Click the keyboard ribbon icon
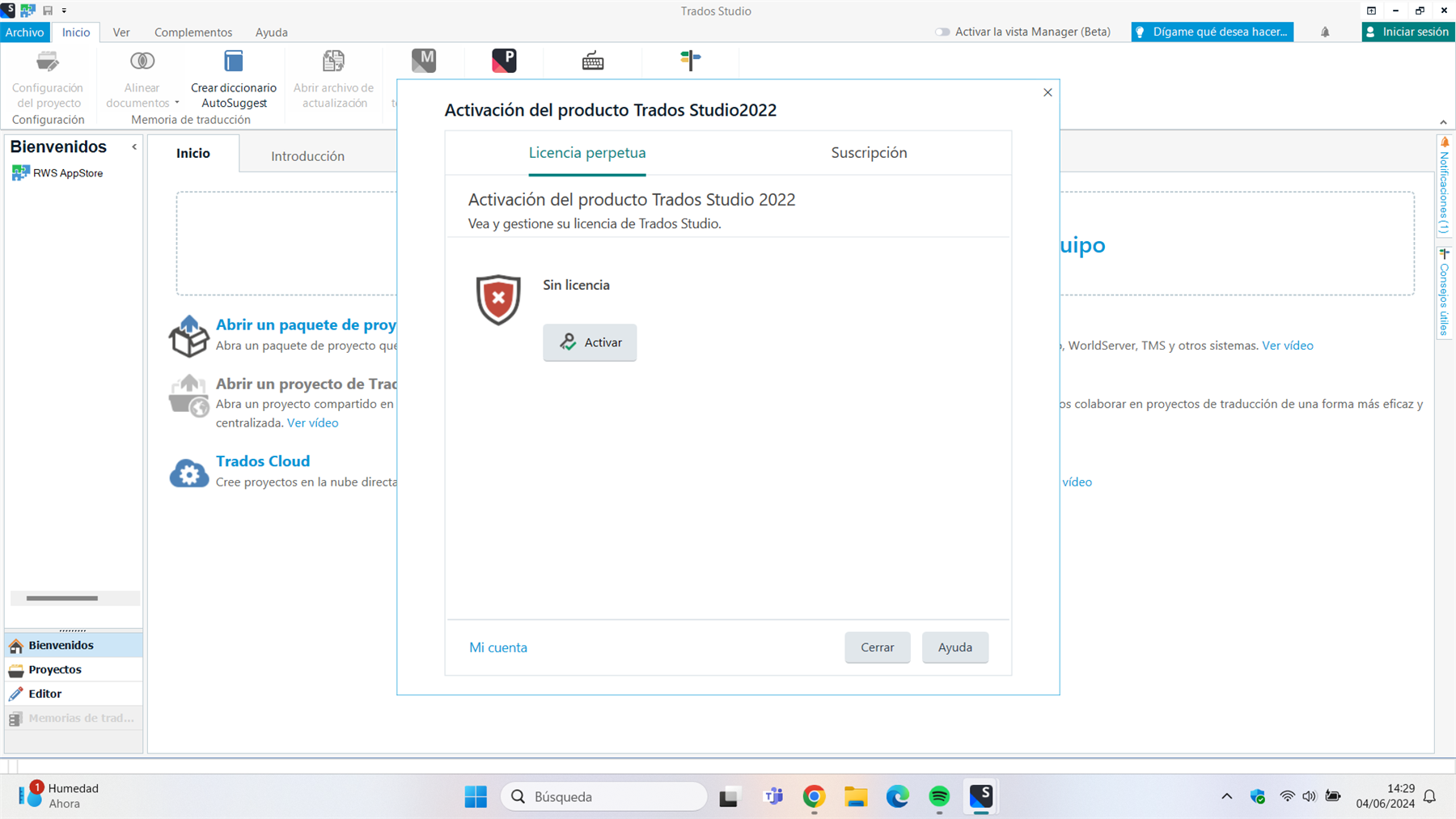The height and width of the screenshot is (819, 1456). [x=593, y=61]
